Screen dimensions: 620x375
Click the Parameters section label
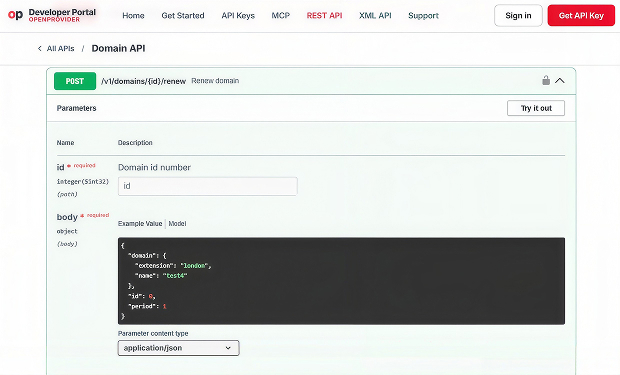point(76,108)
